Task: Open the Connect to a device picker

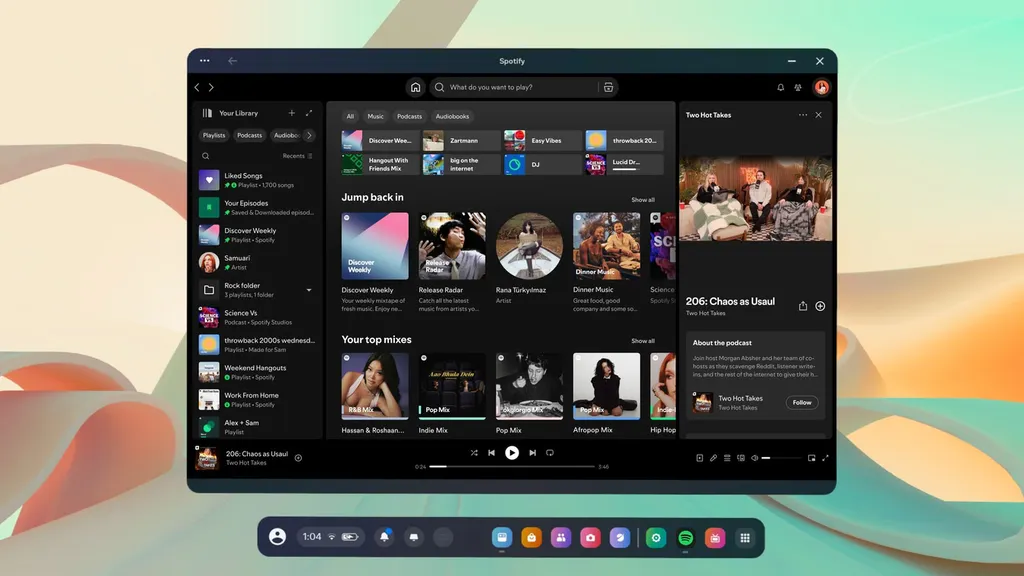Action: [741, 458]
